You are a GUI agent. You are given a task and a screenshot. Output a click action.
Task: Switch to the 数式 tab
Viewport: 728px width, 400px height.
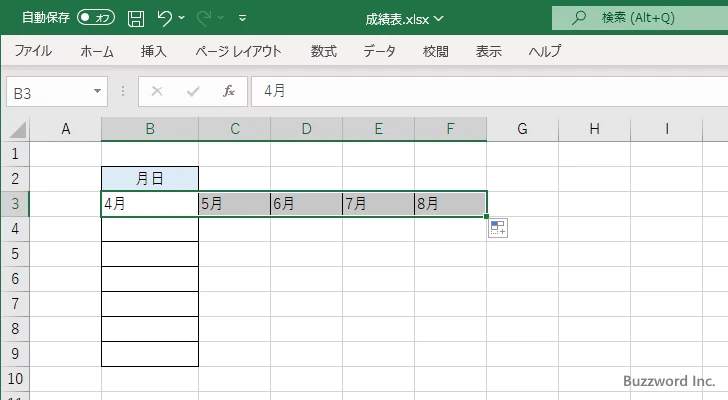tap(324, 51)
